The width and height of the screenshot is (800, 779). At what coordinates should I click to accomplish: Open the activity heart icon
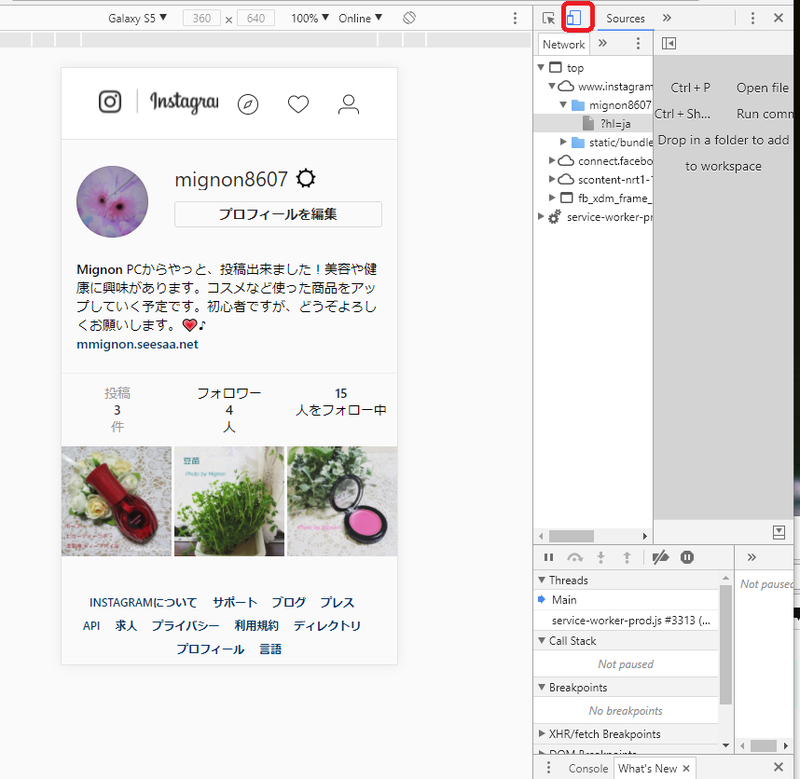[x=298, y=104]
